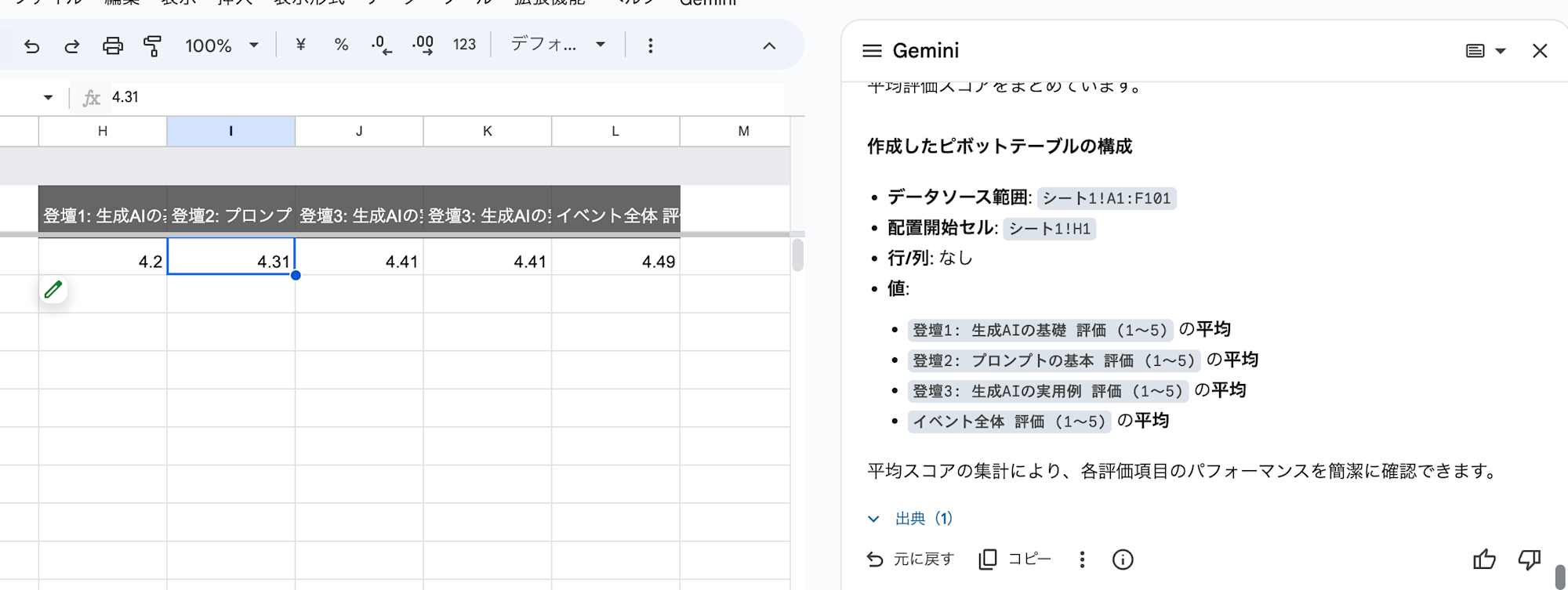Decrease decimal places in the toolbar

[x=382, y=45]
